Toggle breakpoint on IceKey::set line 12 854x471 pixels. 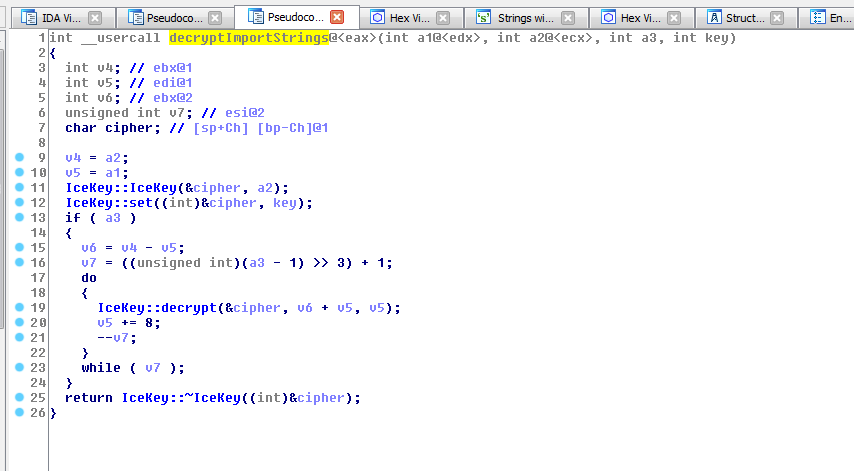point(20,202)
